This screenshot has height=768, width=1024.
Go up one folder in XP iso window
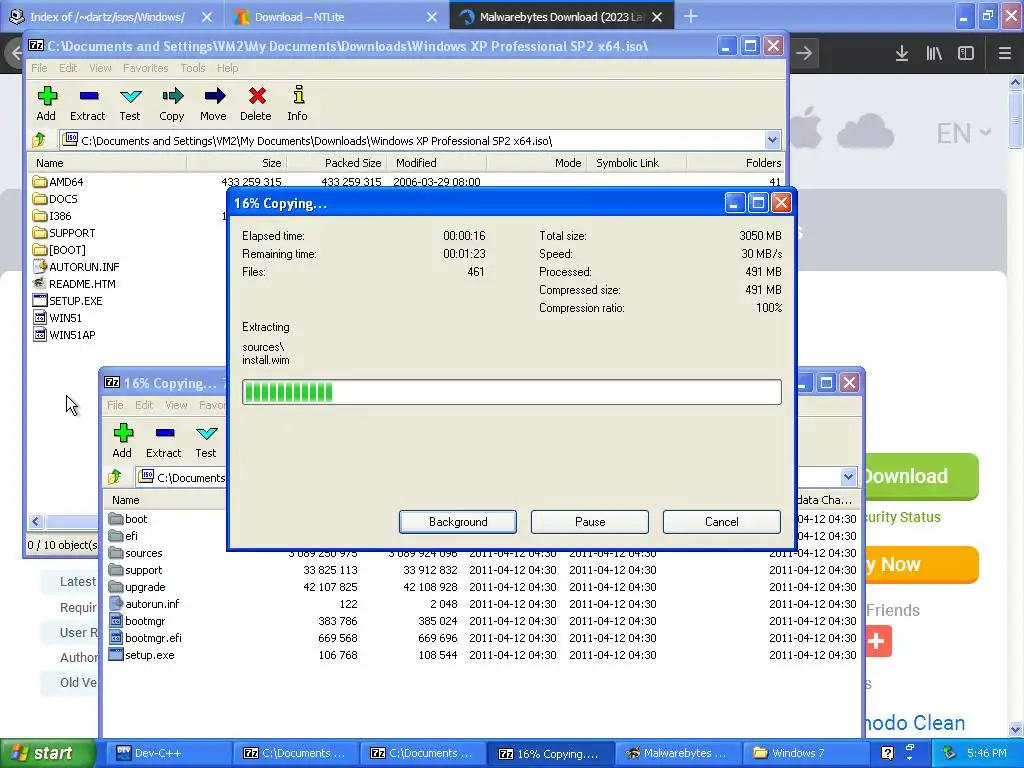point(39,140)
